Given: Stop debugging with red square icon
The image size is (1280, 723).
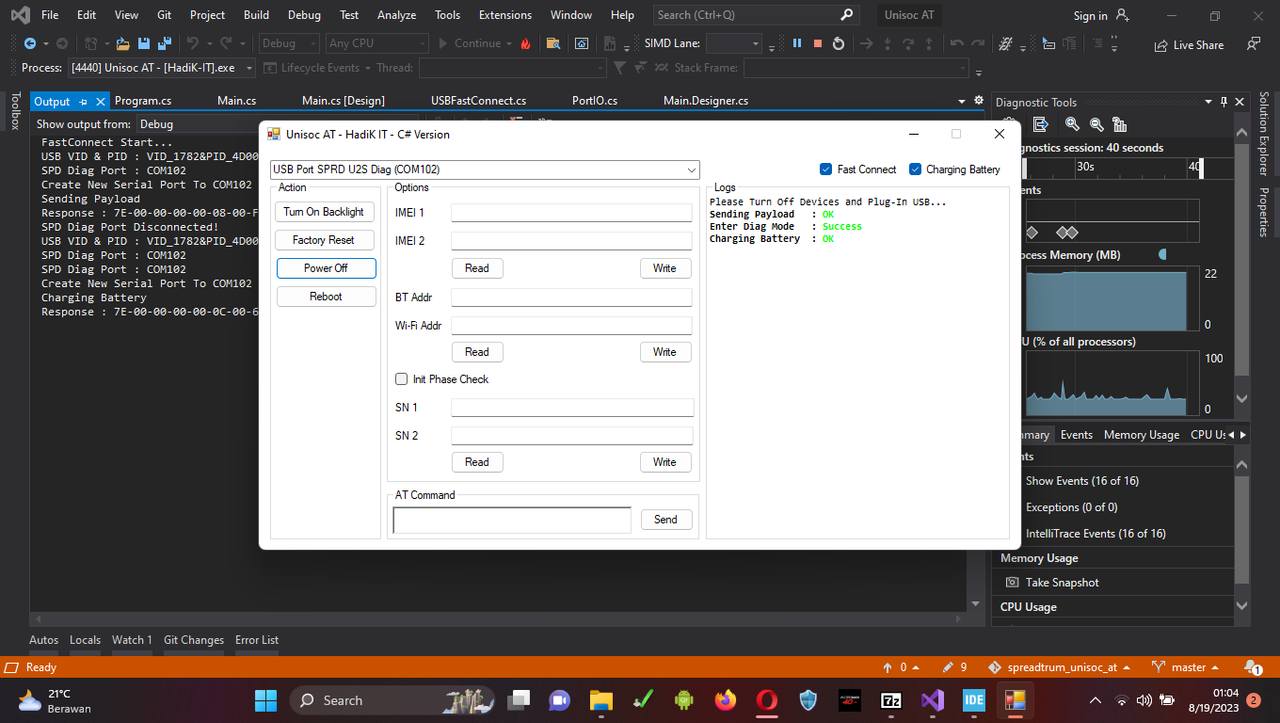Looking at the screenshot, I should tap(817, 44).
